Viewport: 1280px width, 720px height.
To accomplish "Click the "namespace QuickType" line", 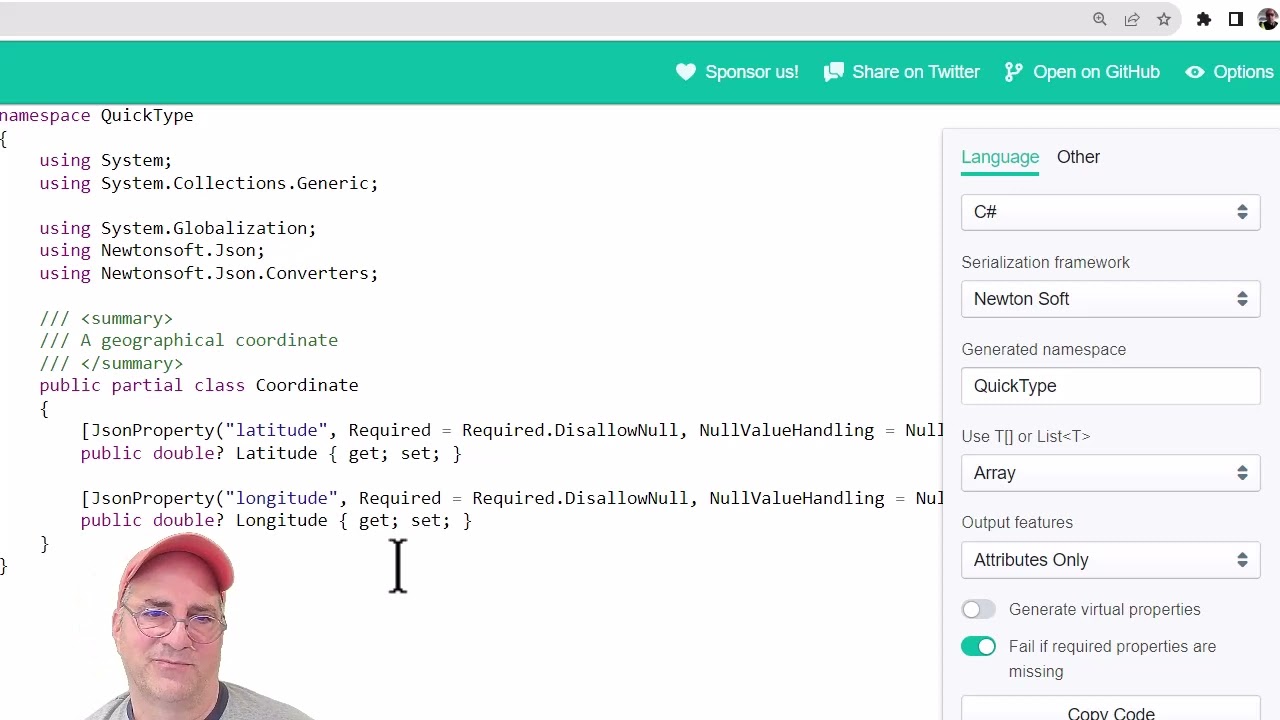I will [97, 115].
